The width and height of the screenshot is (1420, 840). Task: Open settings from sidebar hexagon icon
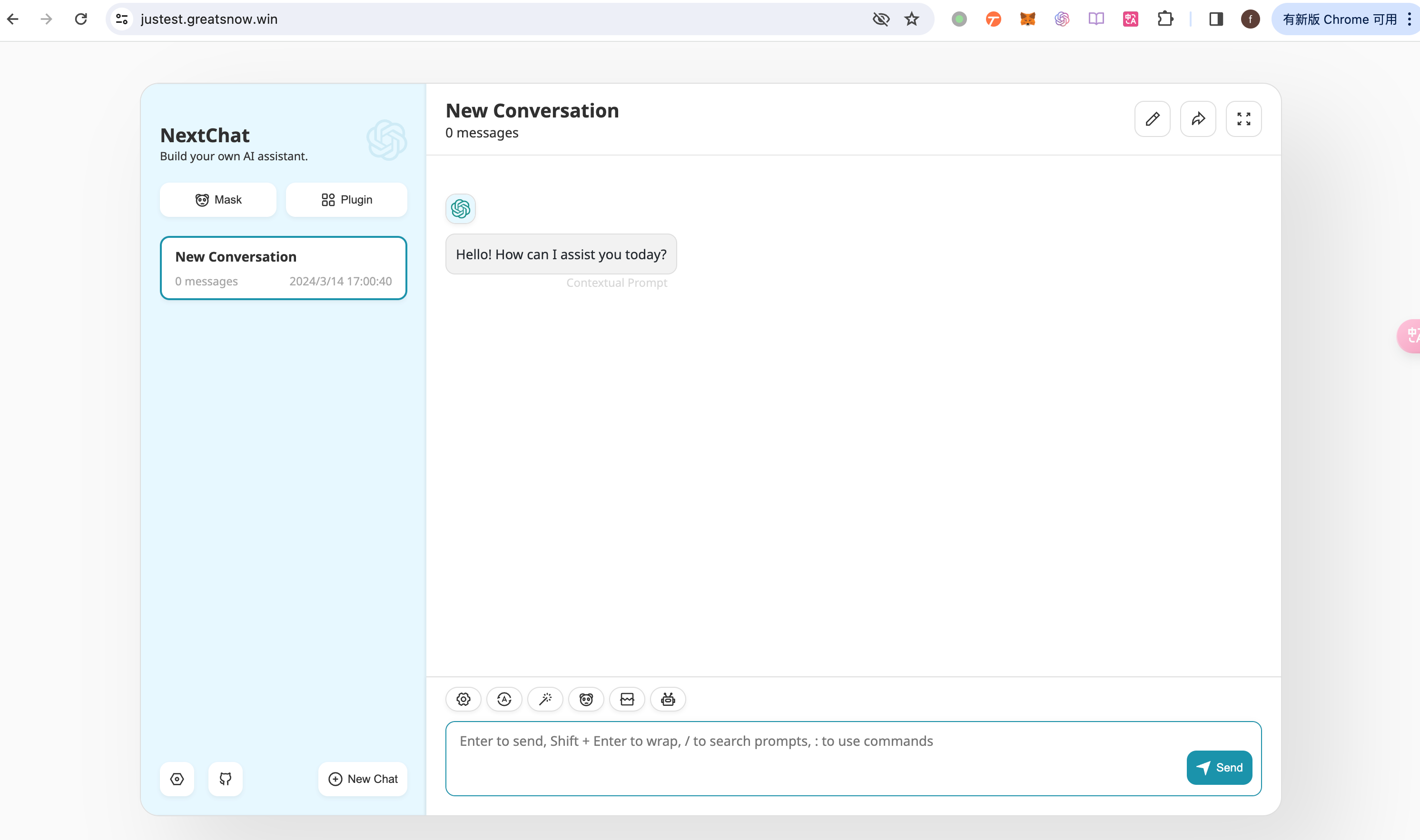(177, 779)
